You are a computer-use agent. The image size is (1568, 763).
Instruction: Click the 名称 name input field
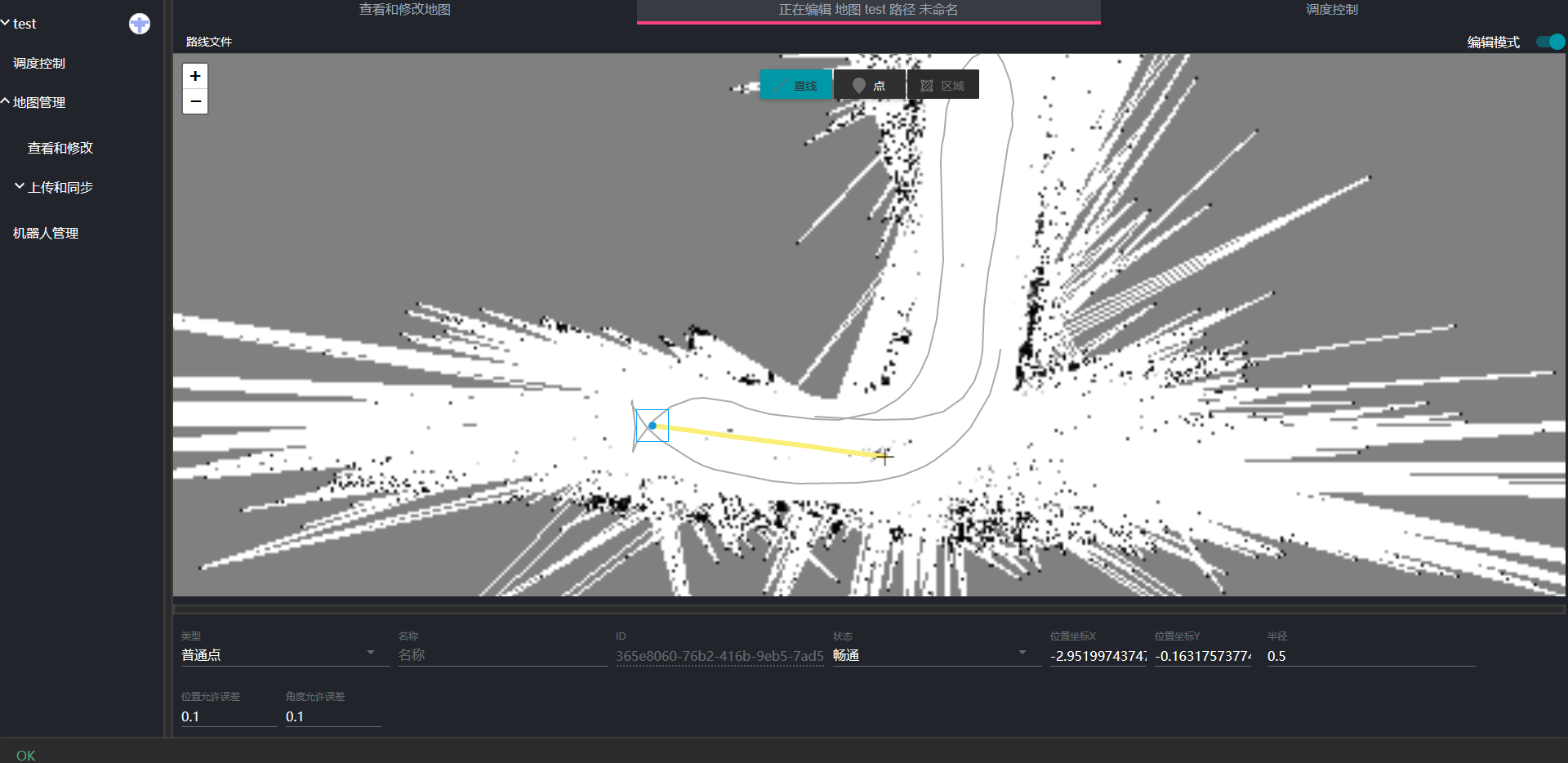[x=501, y=655]
